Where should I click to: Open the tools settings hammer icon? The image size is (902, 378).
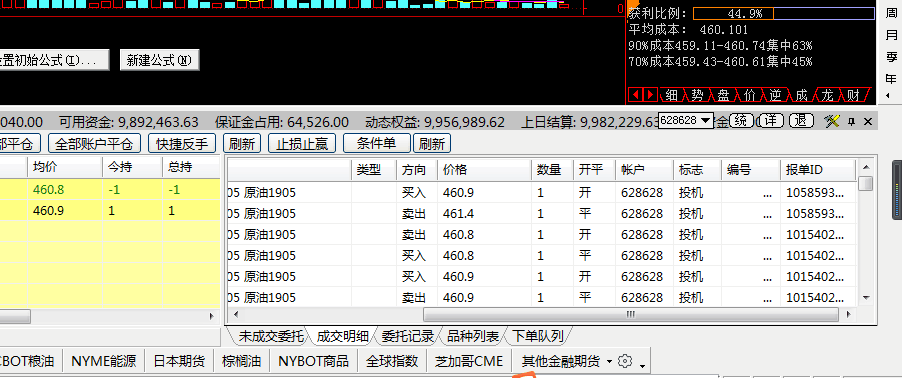[x=832, y=121]
